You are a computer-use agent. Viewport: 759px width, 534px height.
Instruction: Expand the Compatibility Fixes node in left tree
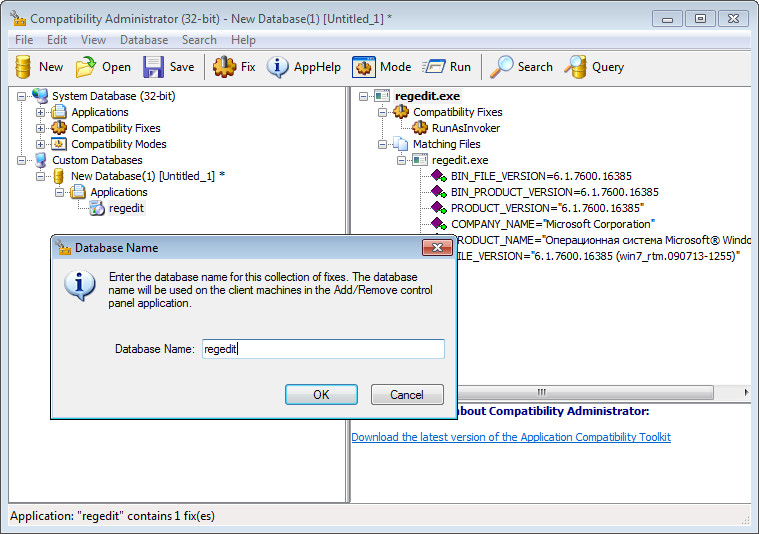(41, 128)
